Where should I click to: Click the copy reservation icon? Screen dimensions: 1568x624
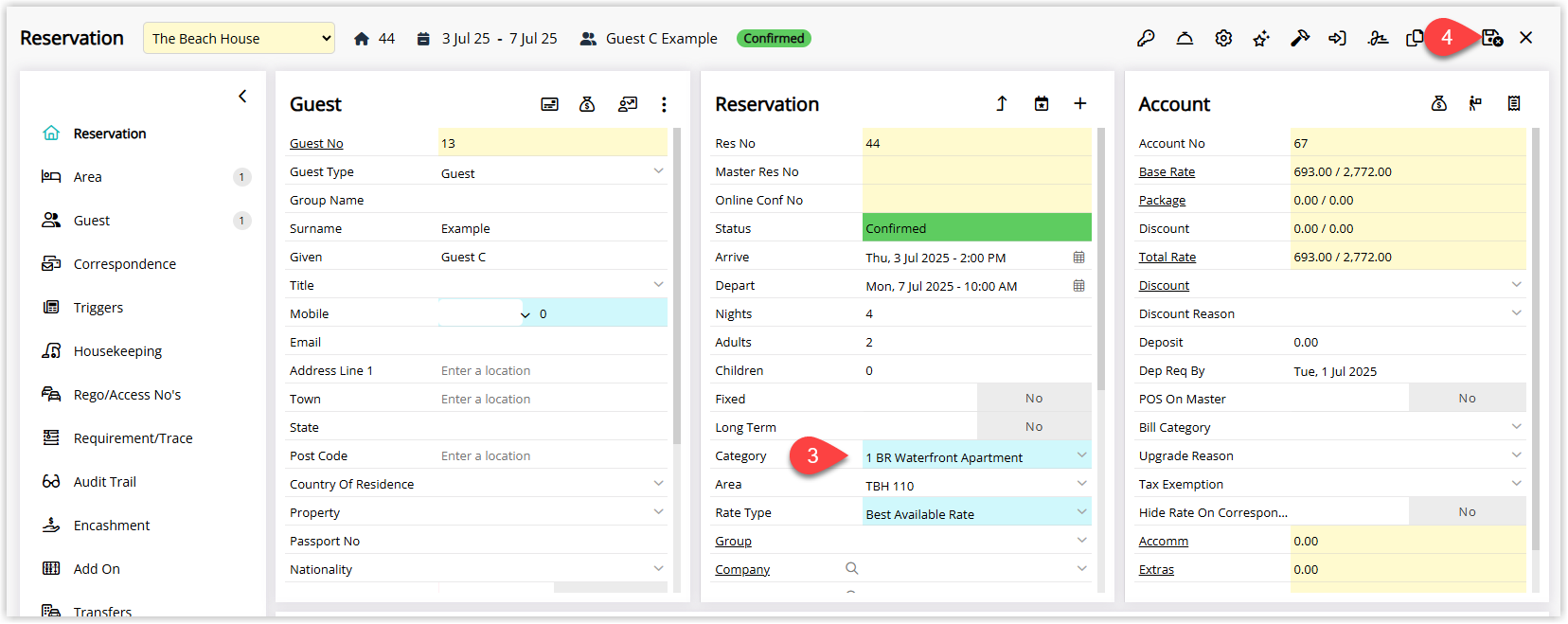(x=1415, y=39)
